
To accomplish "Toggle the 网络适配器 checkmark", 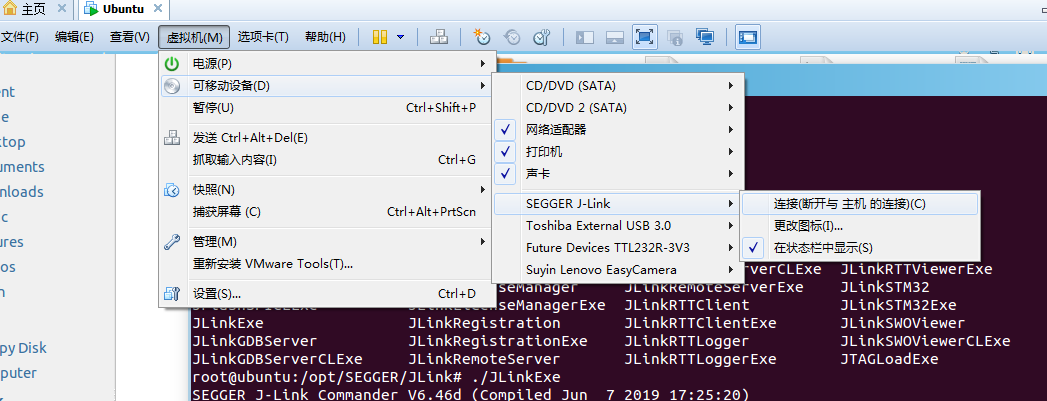I will pyautogui.click(x=507, y=129).
